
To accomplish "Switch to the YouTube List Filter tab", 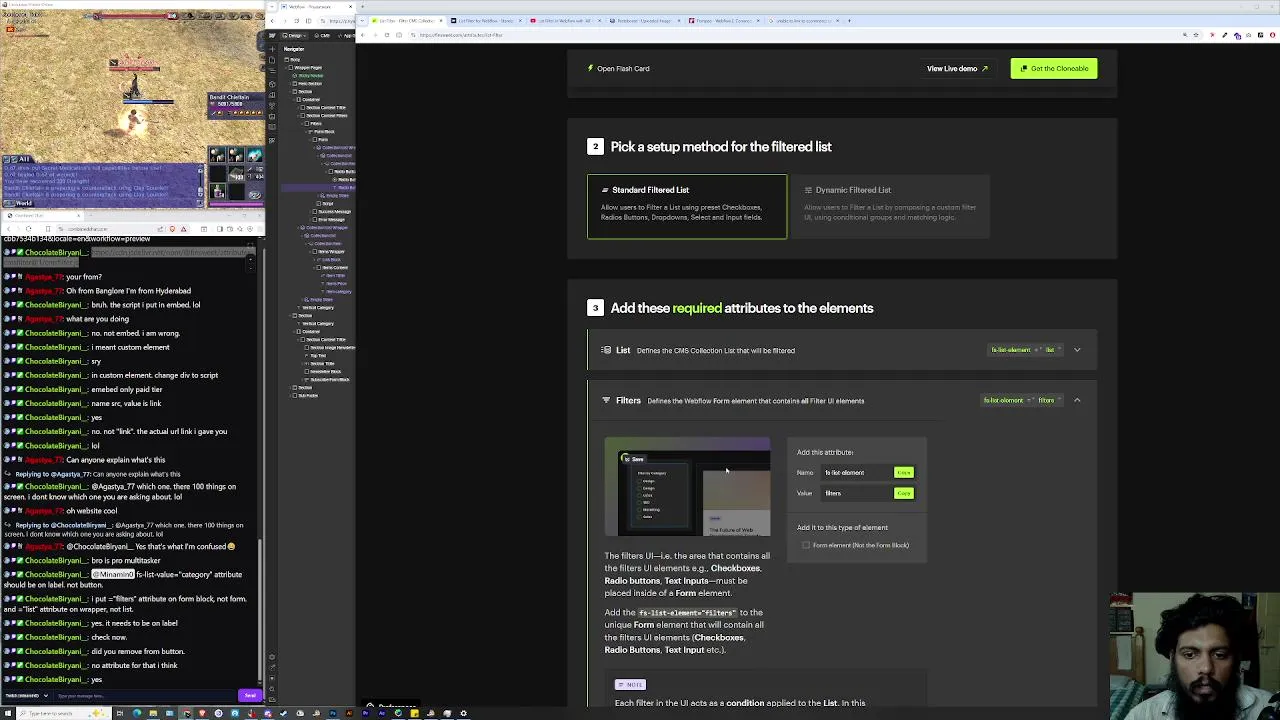I will coord(563,21).
